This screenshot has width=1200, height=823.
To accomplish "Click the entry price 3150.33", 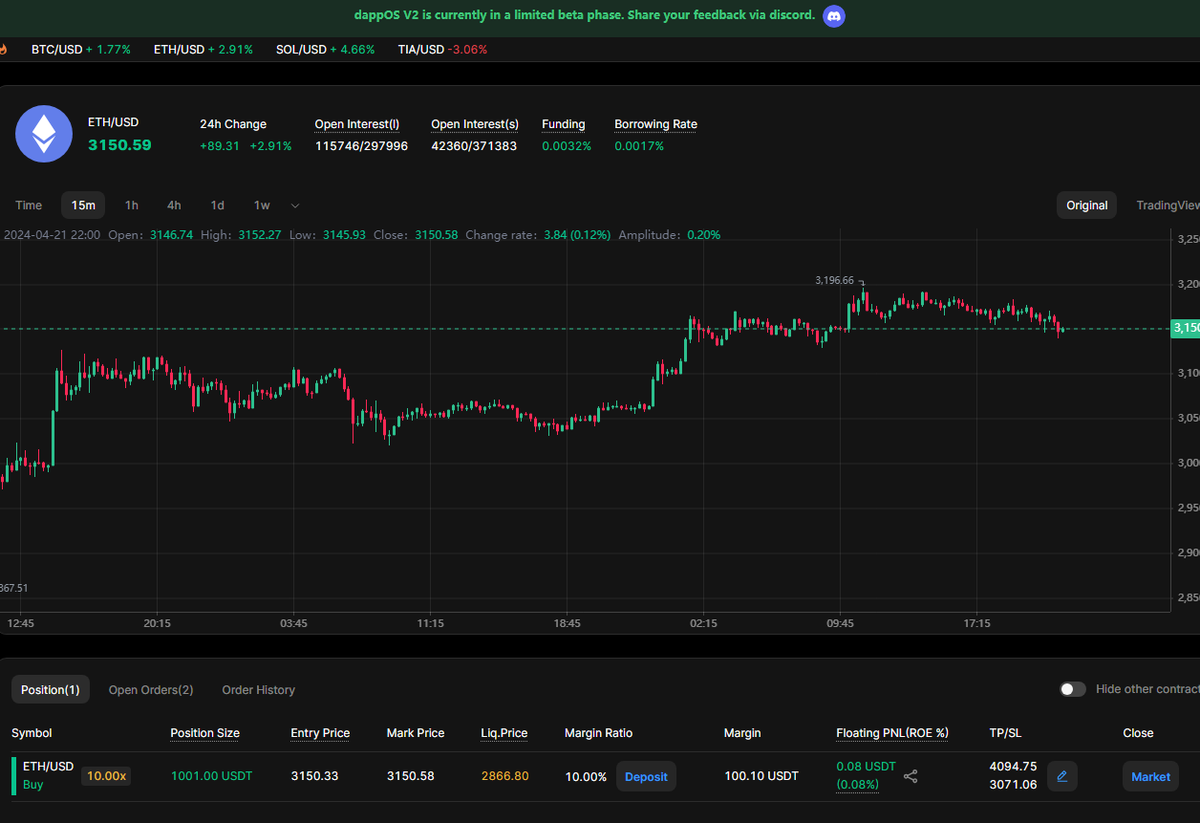I will point(315,776).
